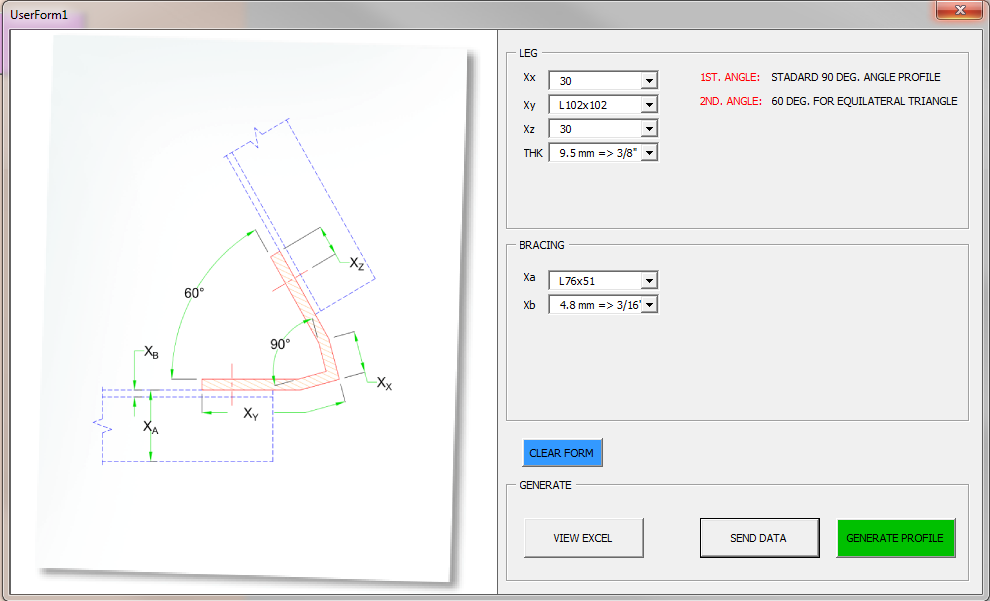Open the Xx dropdown arrow
Image resolution: width=990 pixels, height=601 pixels.
(x=649, y=81)
